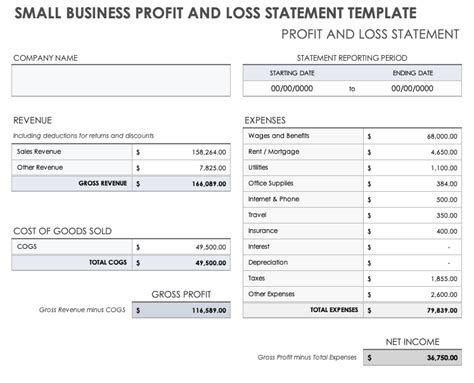Select the Wages and Benefits amount cell
Screen dimensions: 474x383
[x=413, y=136]
